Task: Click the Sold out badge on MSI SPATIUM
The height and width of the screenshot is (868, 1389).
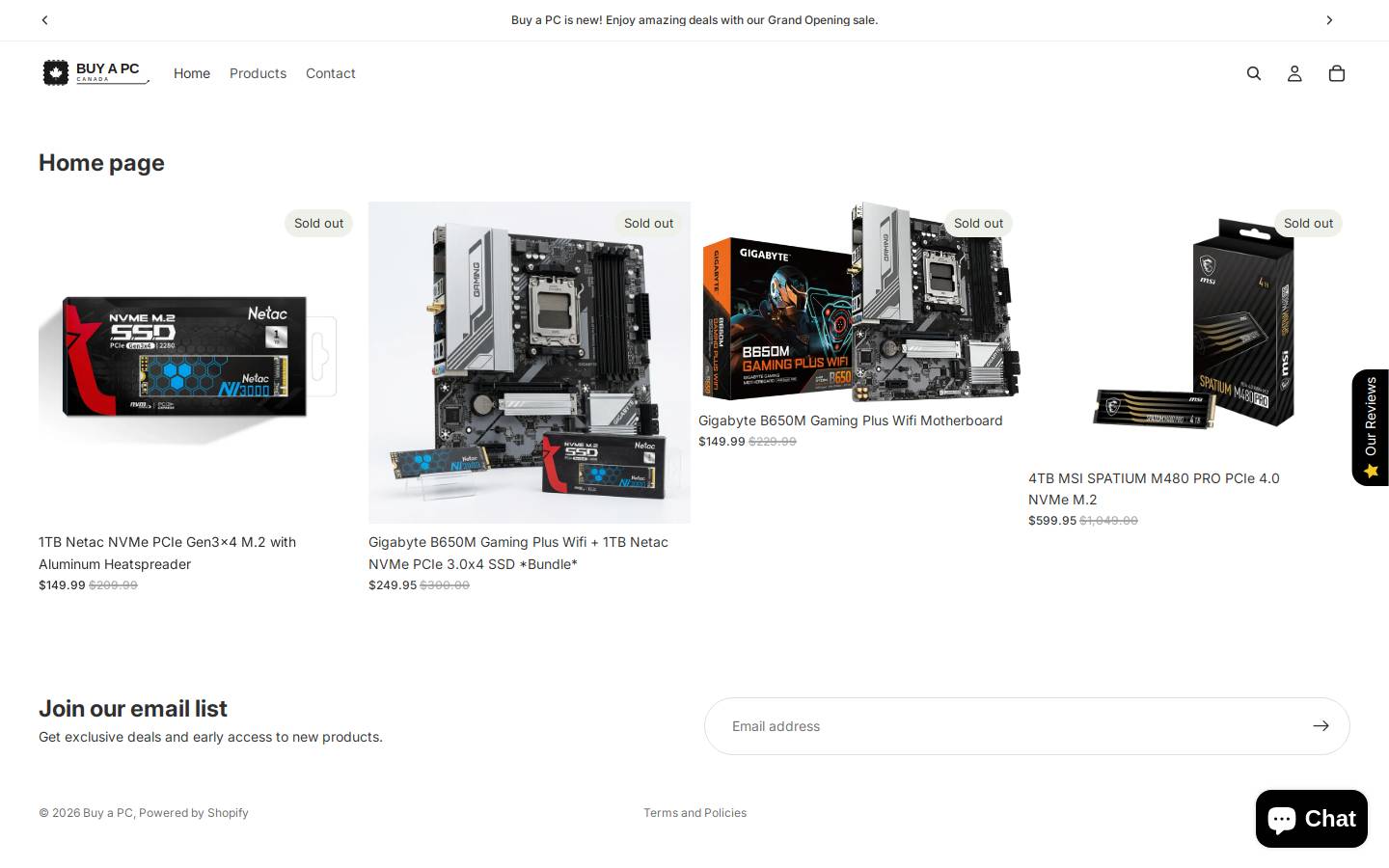Action: [x=1308, y=223]
